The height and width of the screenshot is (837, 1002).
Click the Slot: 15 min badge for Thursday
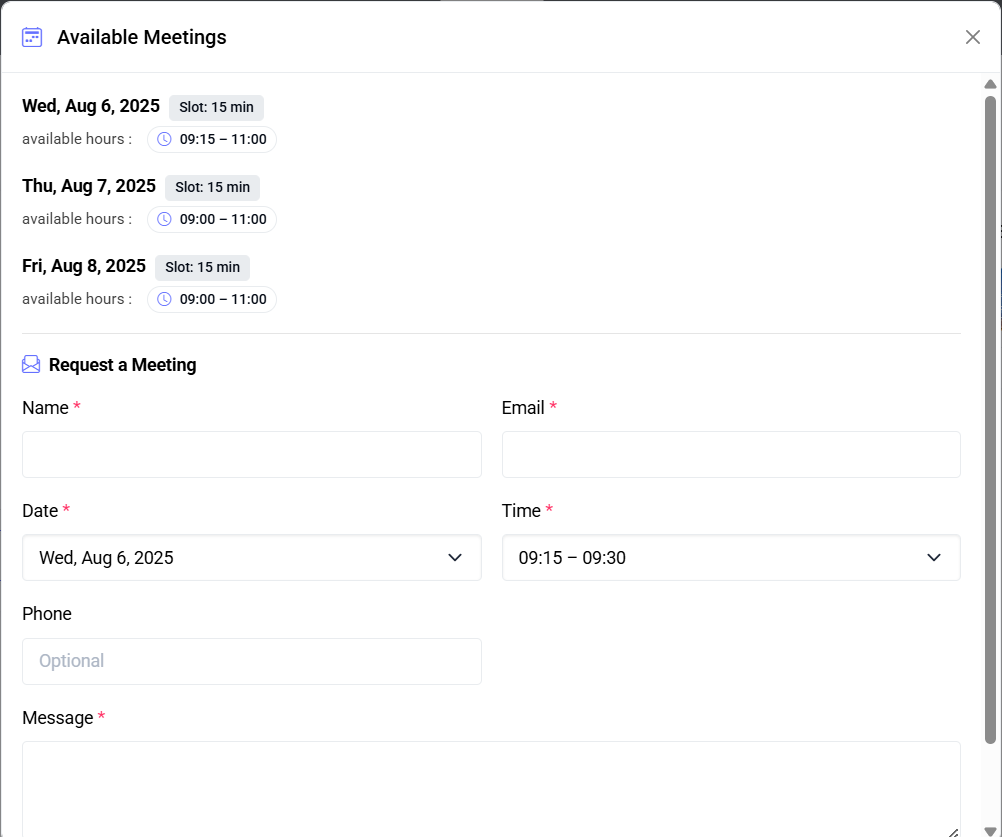tap(212, 187)
